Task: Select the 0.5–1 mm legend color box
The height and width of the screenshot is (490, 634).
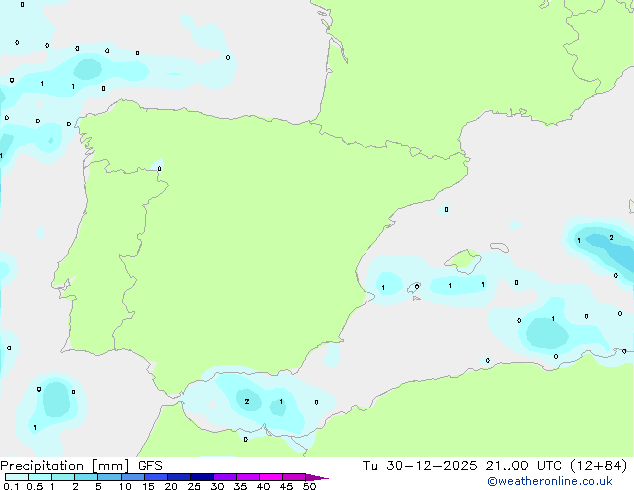Action: [x=40, y=477]
